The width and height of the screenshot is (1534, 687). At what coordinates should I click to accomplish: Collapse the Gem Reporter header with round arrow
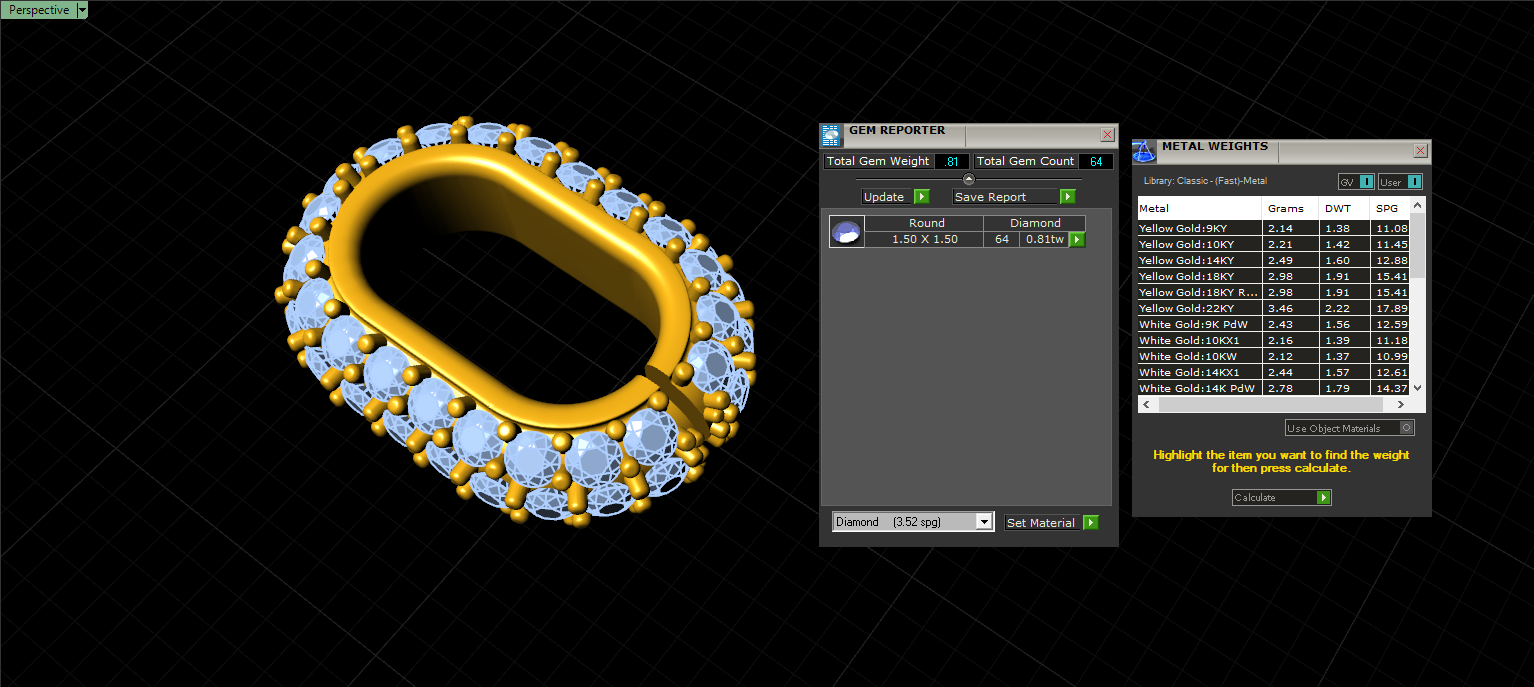tap(968, 179)
